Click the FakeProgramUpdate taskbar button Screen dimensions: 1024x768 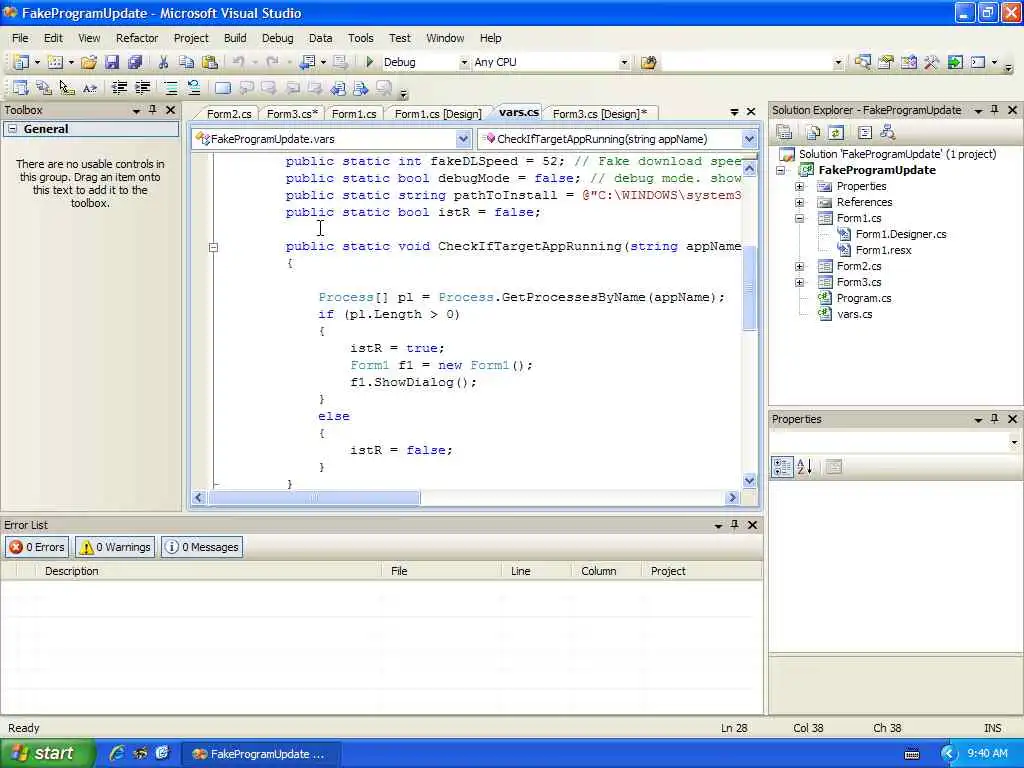pos(261,754)
